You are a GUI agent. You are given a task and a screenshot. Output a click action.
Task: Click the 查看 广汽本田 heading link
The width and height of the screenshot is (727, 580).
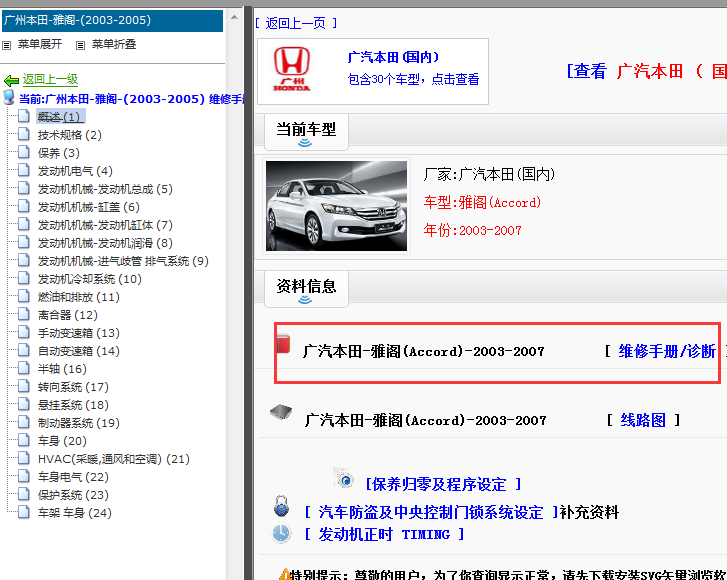[x=647, y=71]
